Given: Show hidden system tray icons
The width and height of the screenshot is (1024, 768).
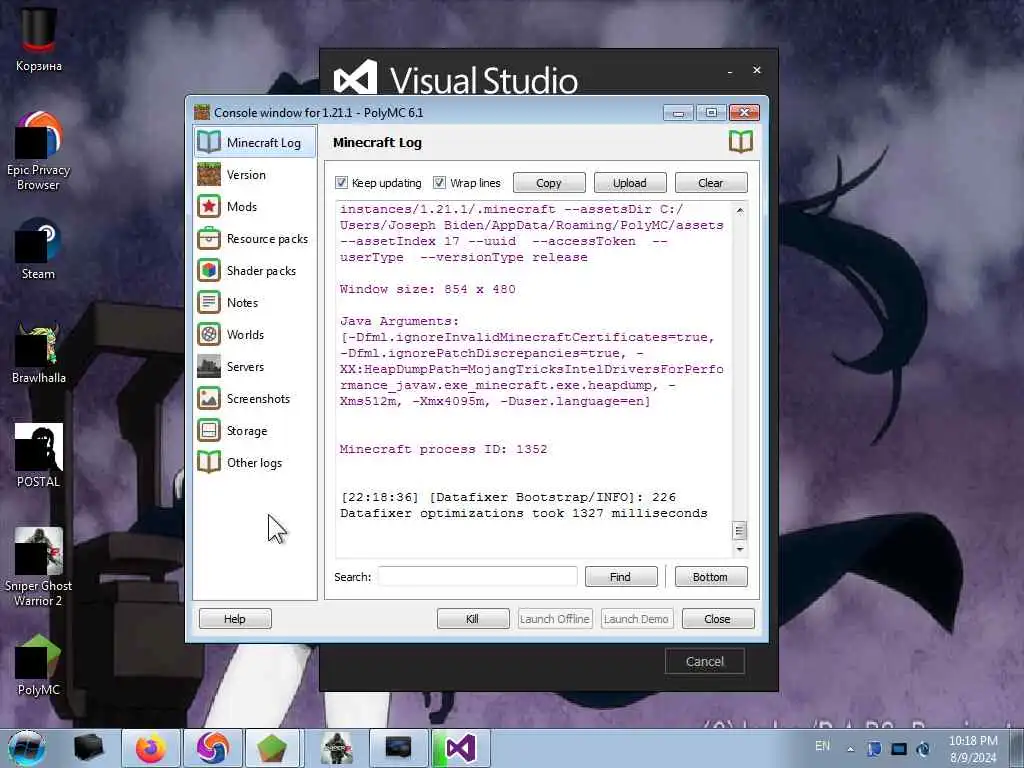Looking at the screenshot, I should 850,749.
